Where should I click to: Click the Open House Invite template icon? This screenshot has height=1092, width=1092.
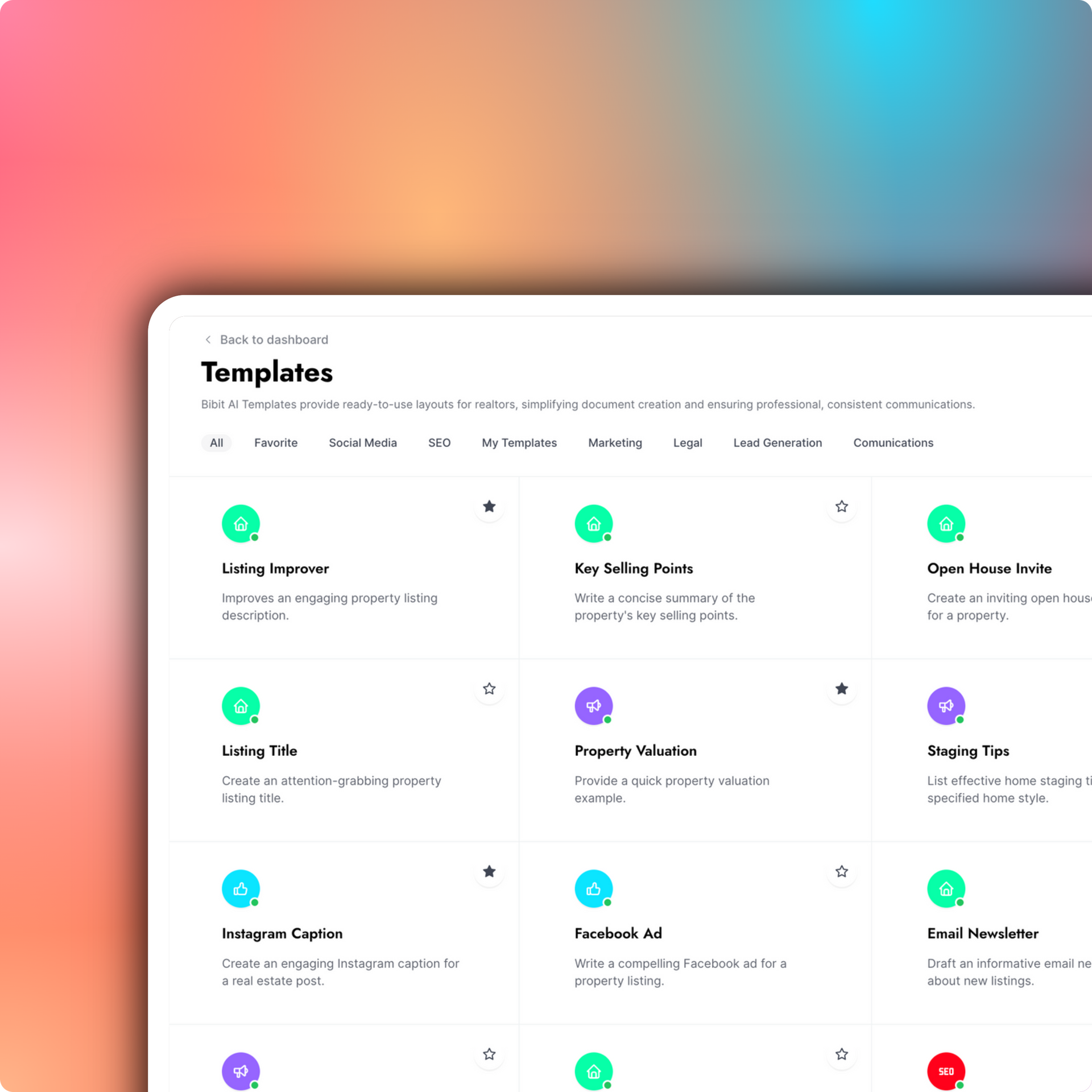pyautogui.click(x=946, y=523)
